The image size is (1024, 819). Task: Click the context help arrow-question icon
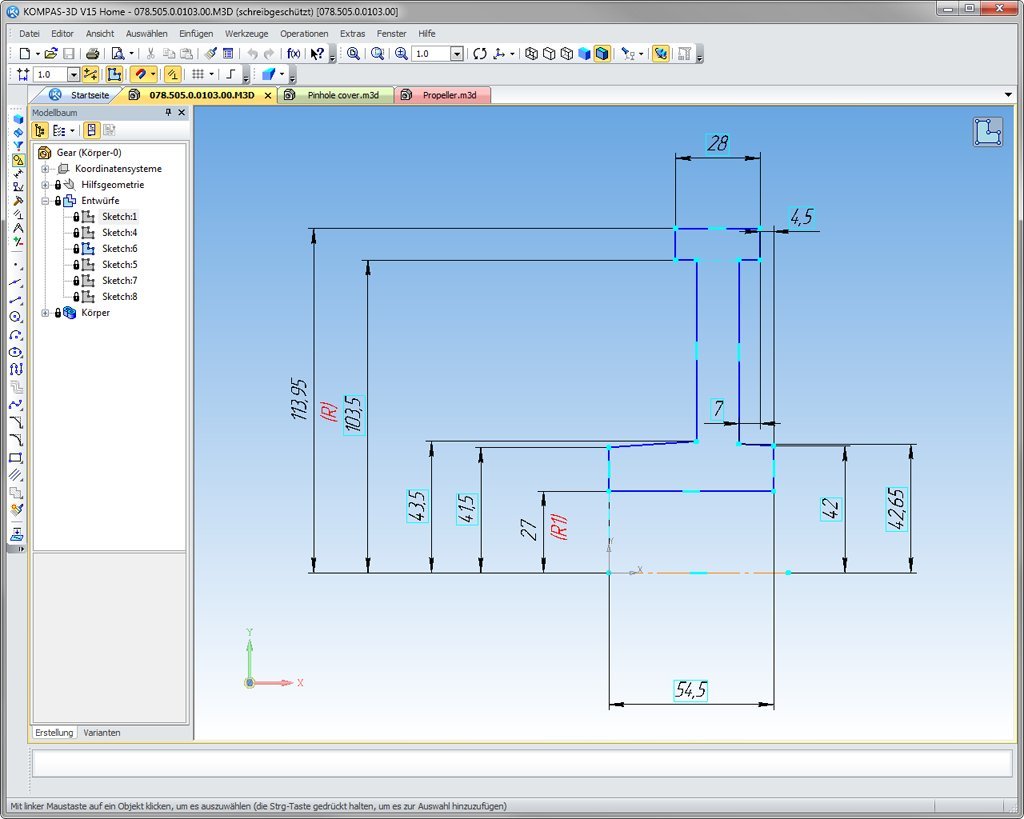[317, 54]
